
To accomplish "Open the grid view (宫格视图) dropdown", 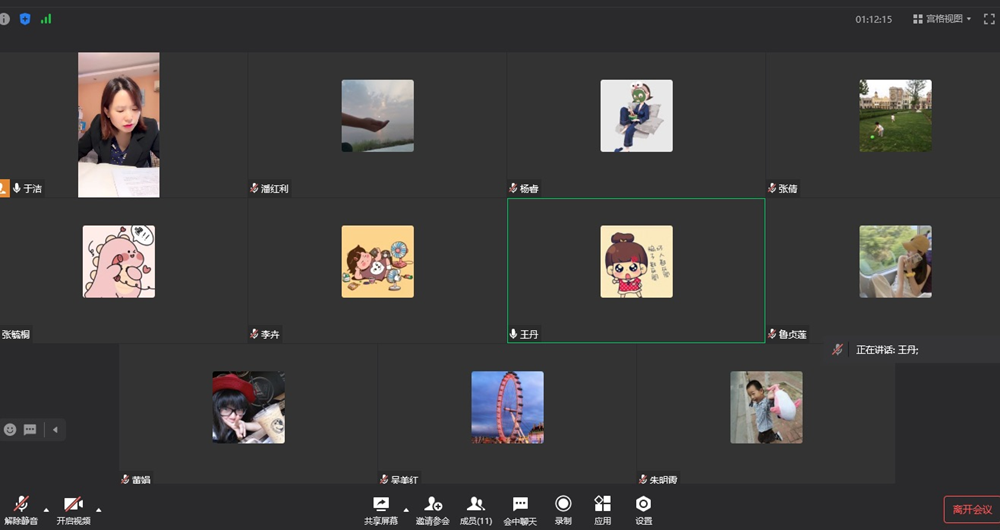I will (x=941, y=19).
